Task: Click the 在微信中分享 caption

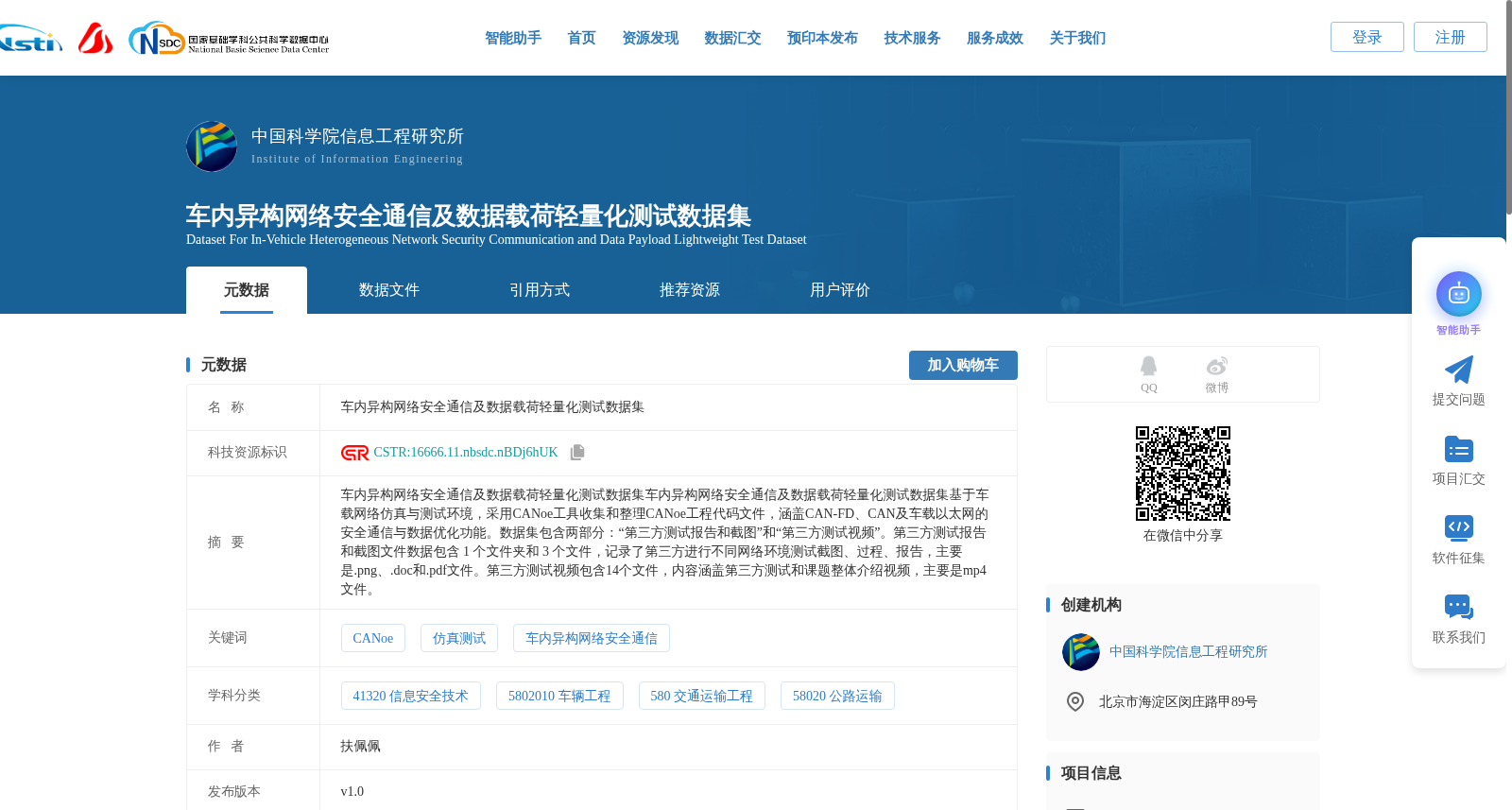Action: click(x=1183, y=536)
